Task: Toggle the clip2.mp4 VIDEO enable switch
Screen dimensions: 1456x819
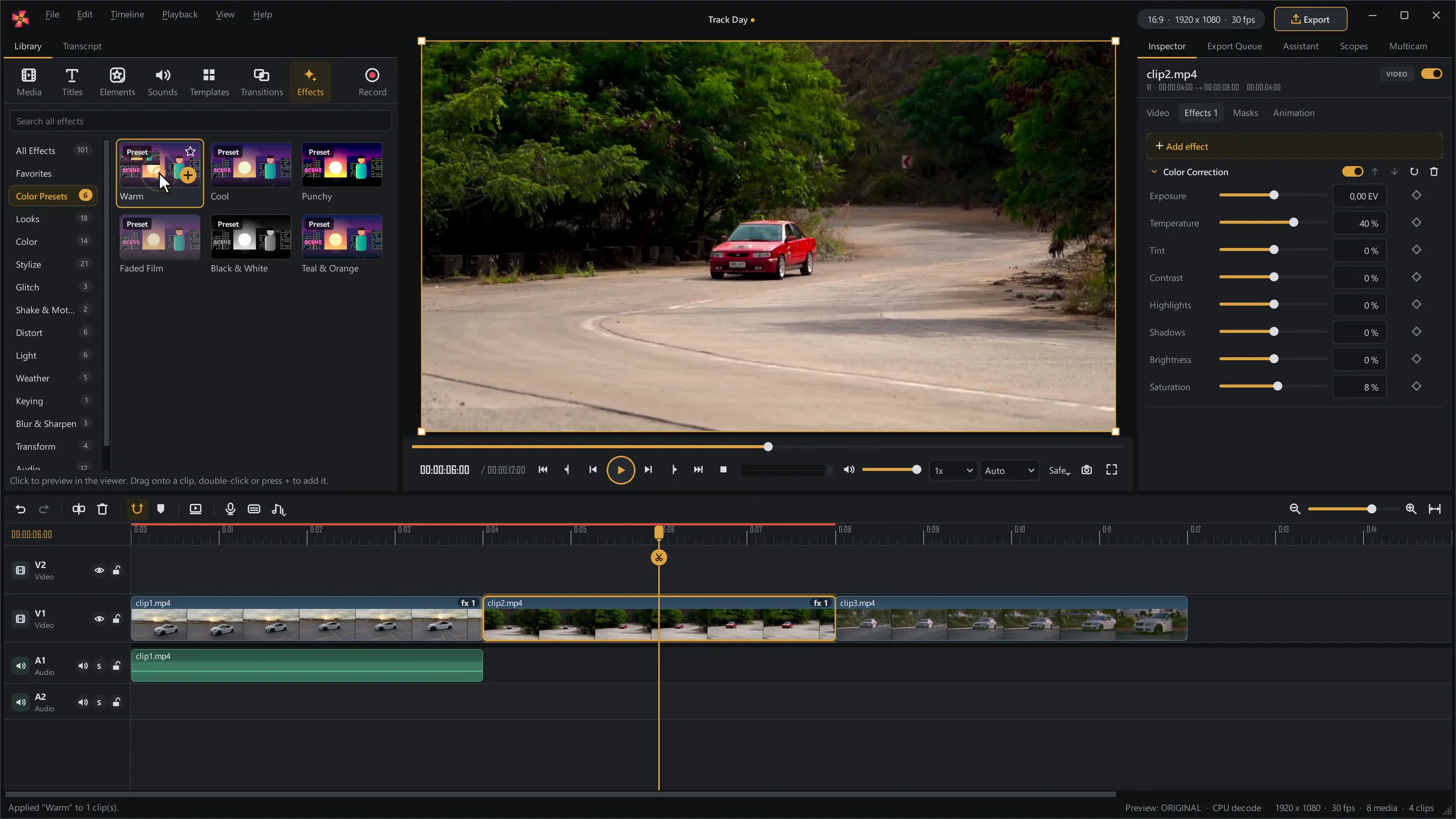Action: [1431, 74]
